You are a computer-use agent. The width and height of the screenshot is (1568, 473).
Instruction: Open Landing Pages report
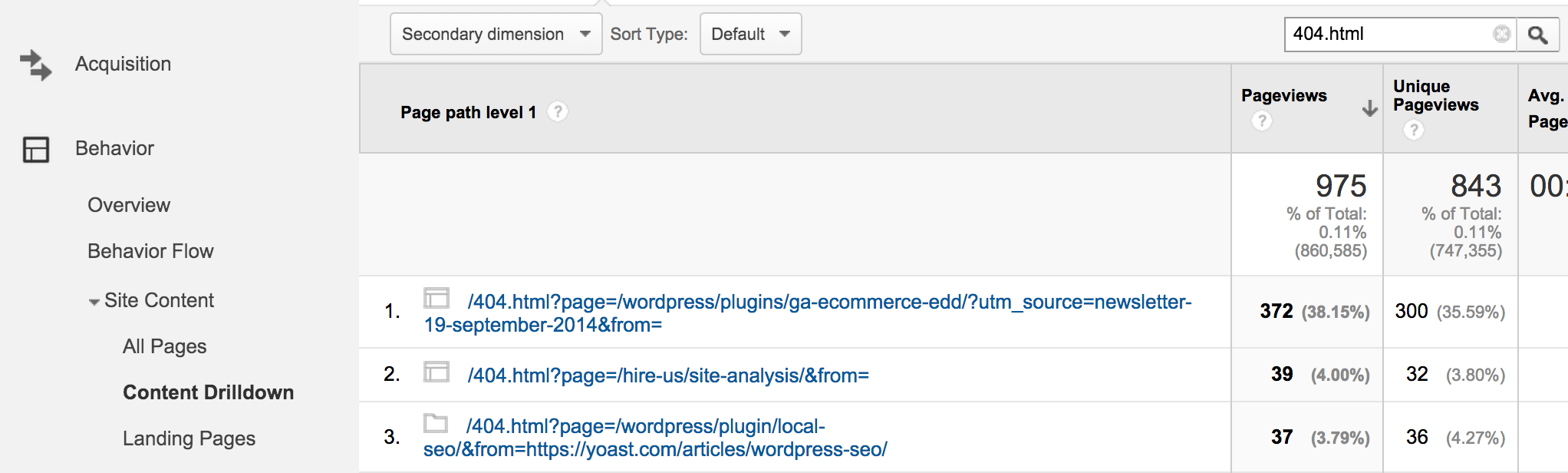(x=189, y=438)
